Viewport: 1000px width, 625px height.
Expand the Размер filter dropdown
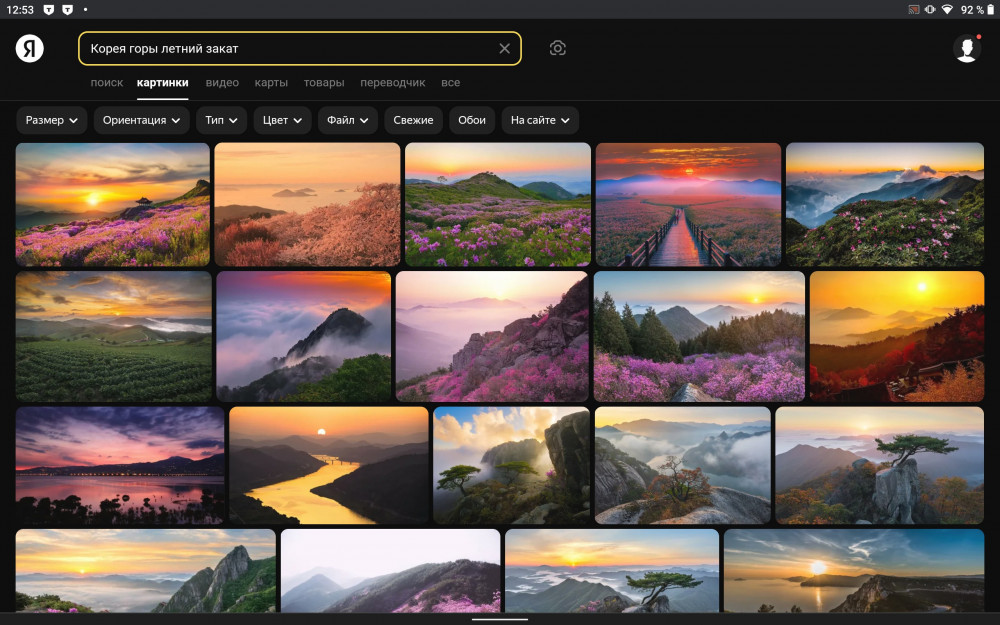tap(52, 120)
